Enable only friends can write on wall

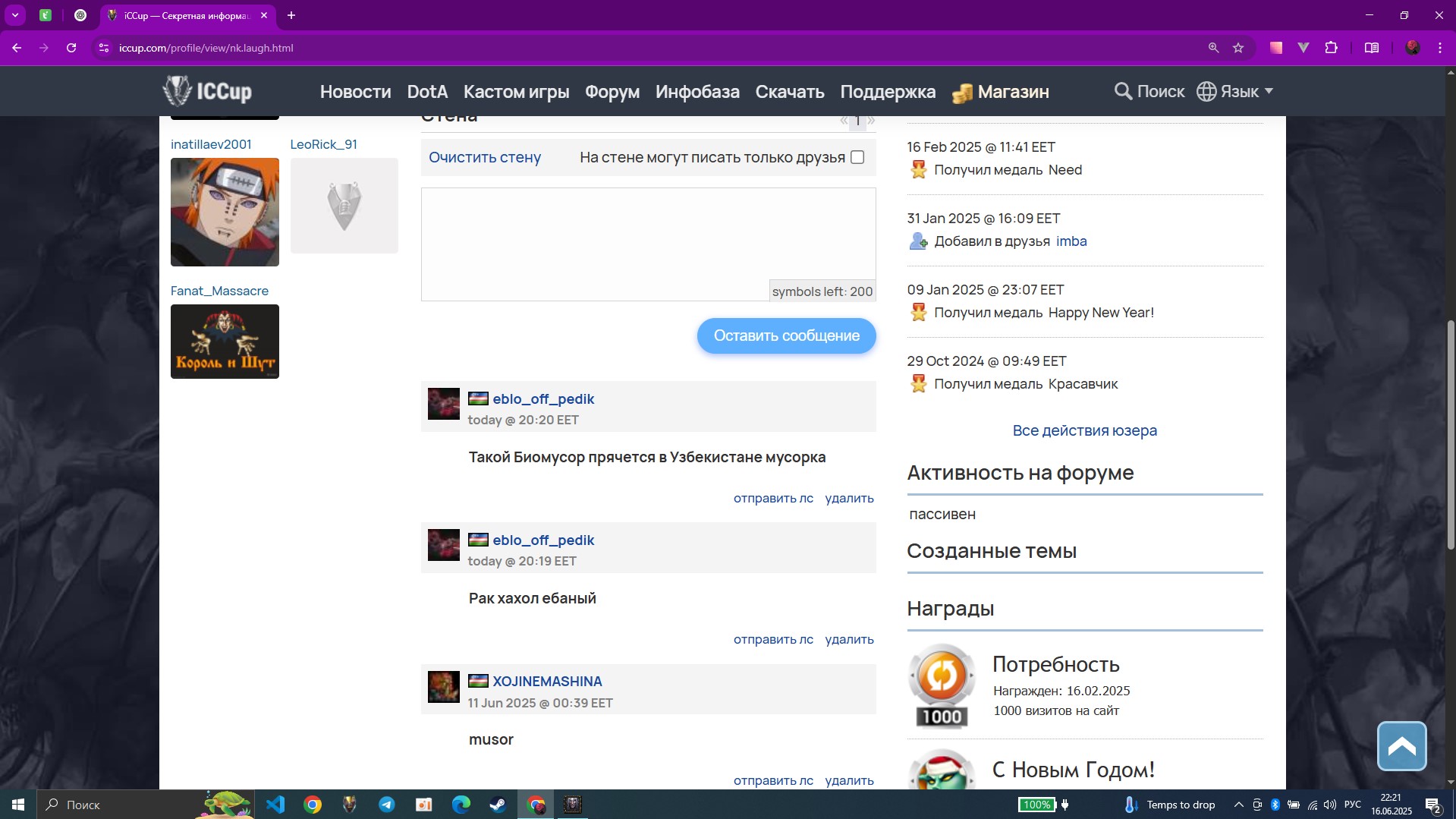[x=857, y=157]
